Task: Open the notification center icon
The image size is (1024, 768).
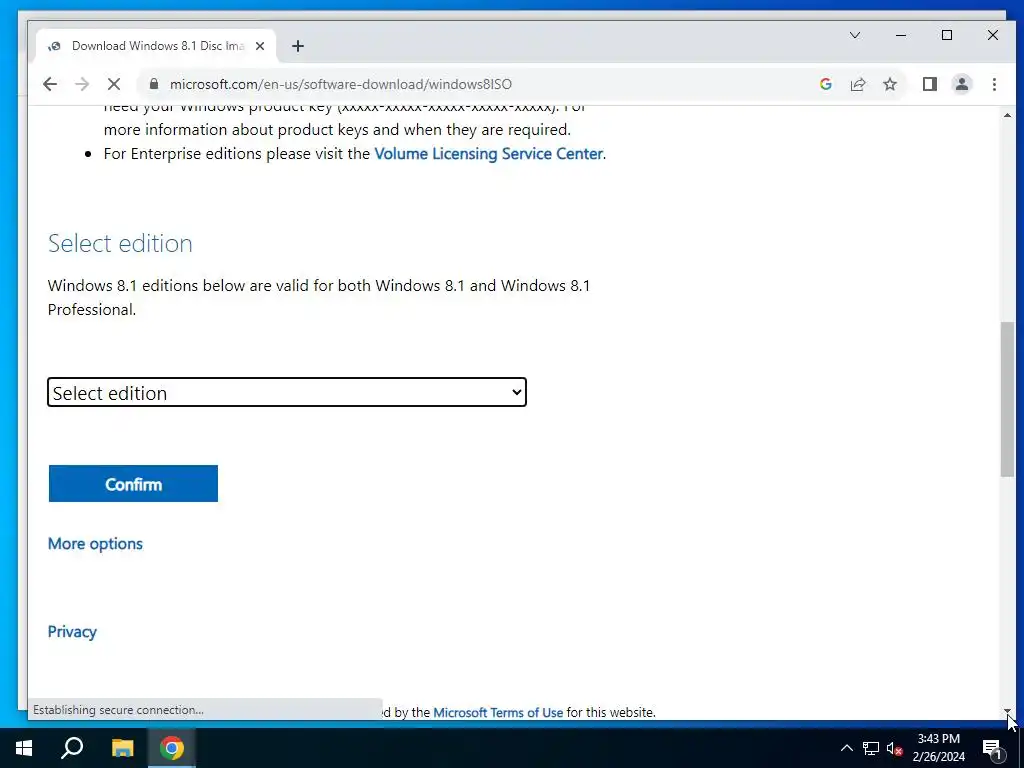Action: (993, 749)
